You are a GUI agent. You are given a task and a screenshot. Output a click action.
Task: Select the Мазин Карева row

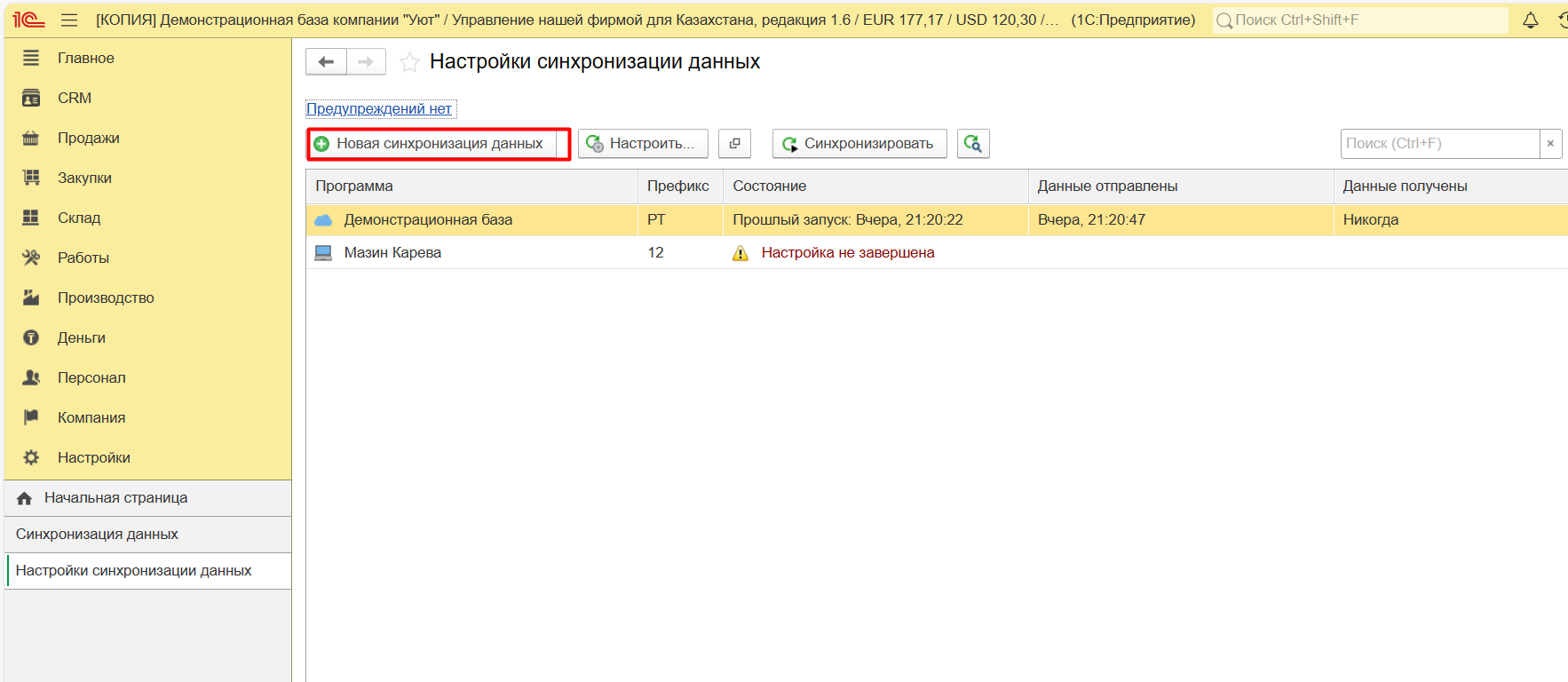pyautogui.click(x=392, y=252)
